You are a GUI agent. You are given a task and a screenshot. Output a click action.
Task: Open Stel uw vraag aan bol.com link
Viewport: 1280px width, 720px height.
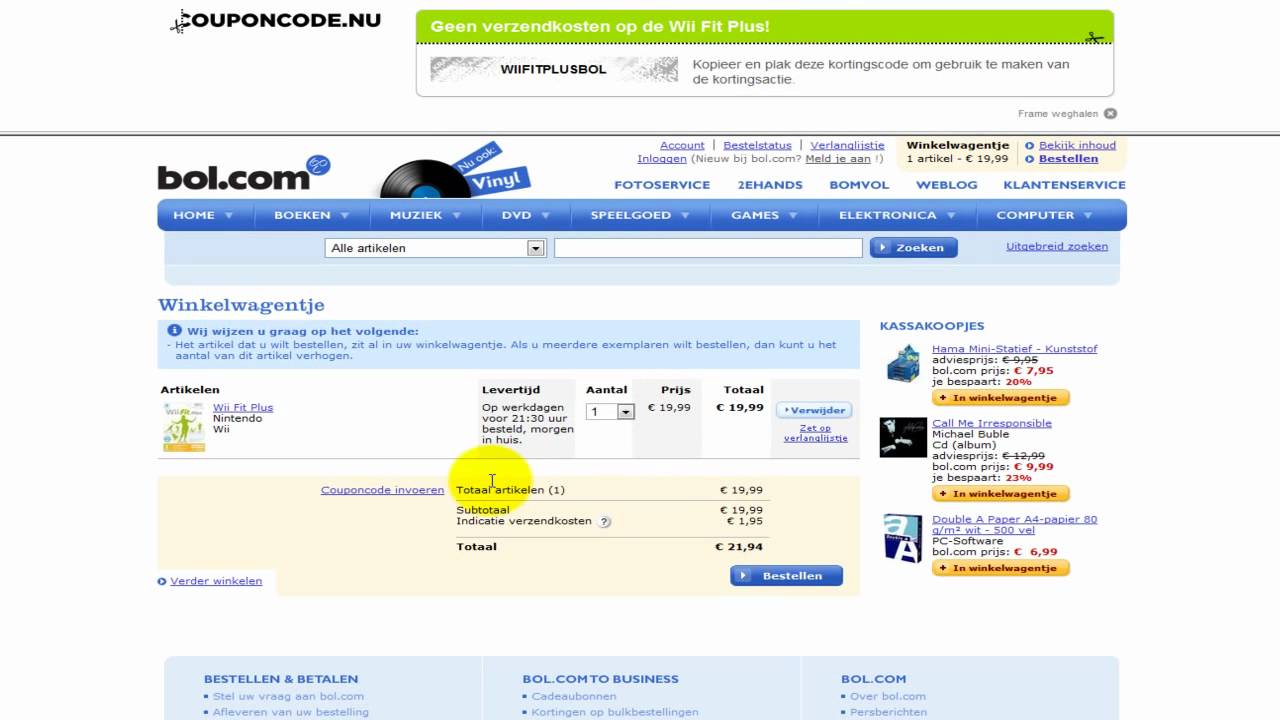pos(288,696)
